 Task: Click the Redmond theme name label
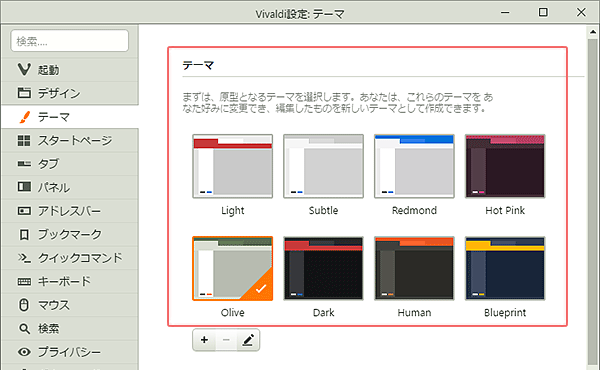point(414,210)
